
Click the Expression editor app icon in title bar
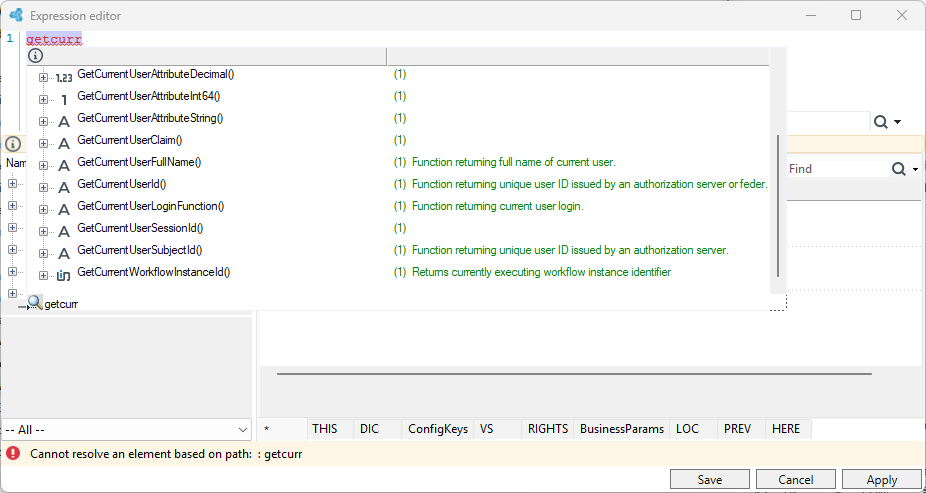tap(16, 15)
